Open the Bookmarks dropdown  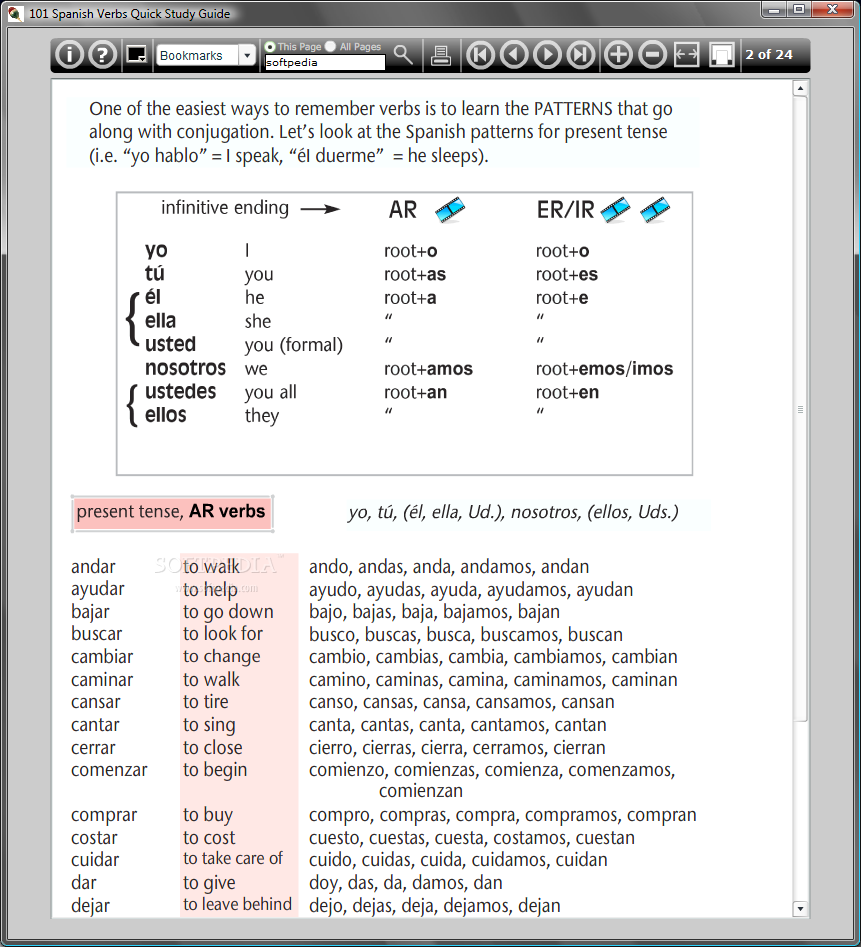coord(206,56)
